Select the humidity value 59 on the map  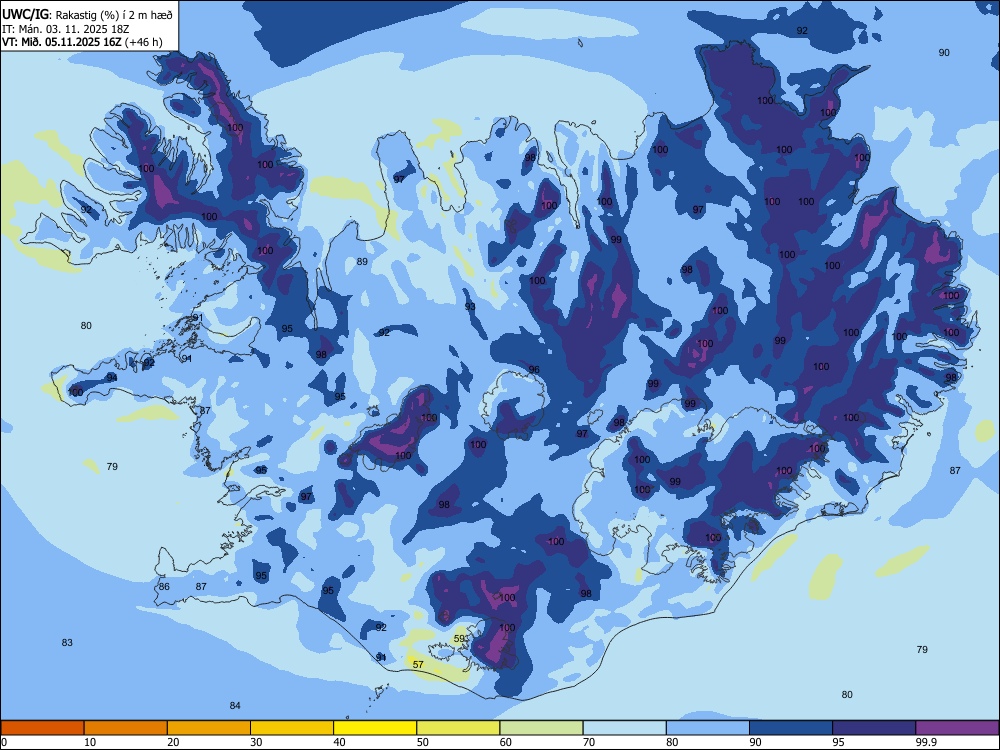click(459, 638)
